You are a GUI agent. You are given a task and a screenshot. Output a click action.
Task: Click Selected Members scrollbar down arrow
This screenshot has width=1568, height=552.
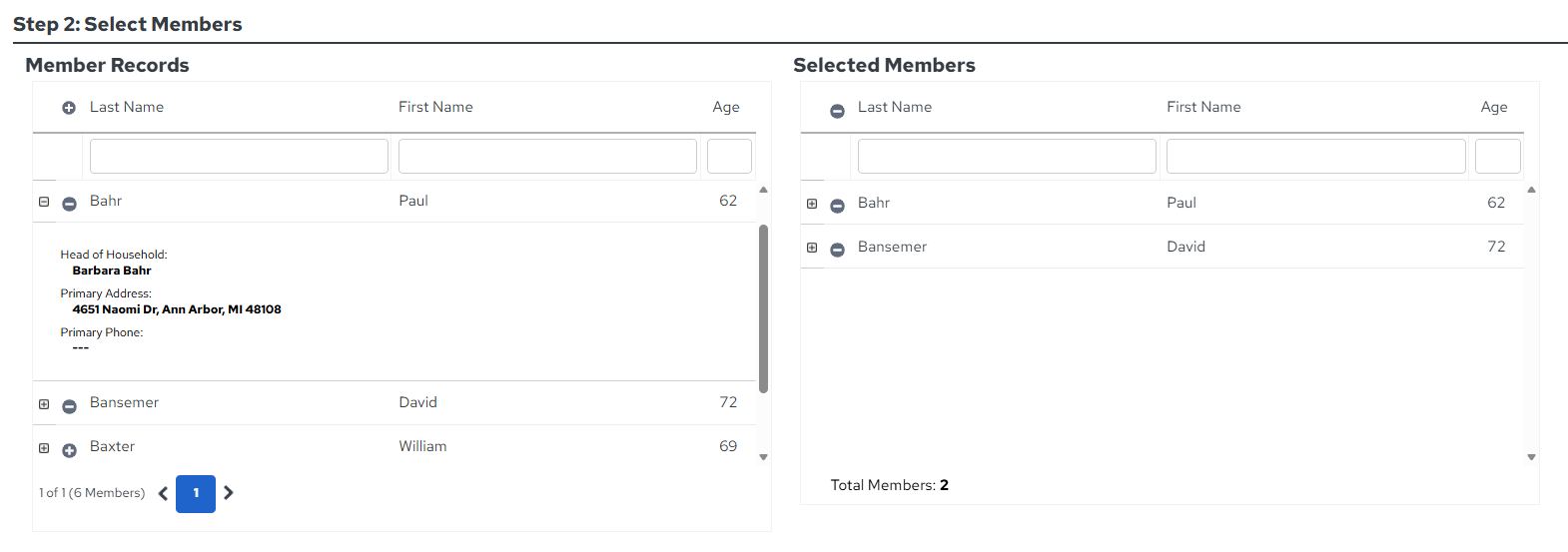click(1531, 457)
